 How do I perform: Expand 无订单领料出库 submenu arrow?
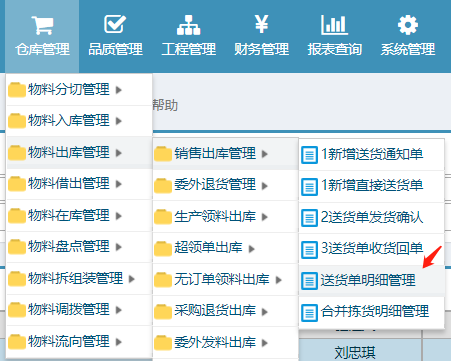[278, 280]
